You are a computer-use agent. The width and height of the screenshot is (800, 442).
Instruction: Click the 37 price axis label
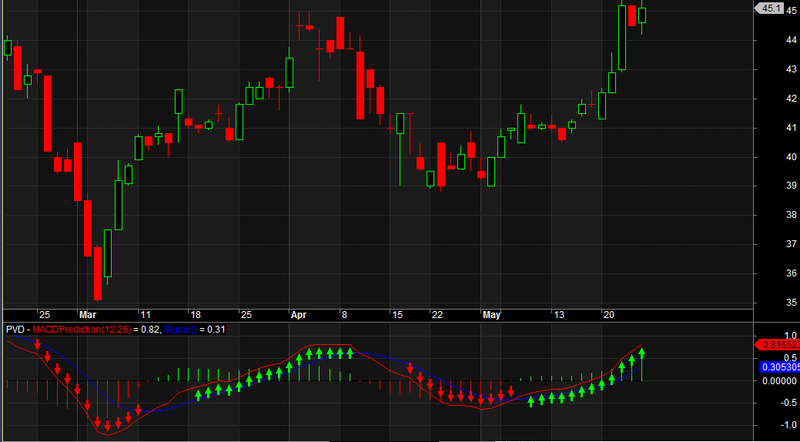coord(791,244)
